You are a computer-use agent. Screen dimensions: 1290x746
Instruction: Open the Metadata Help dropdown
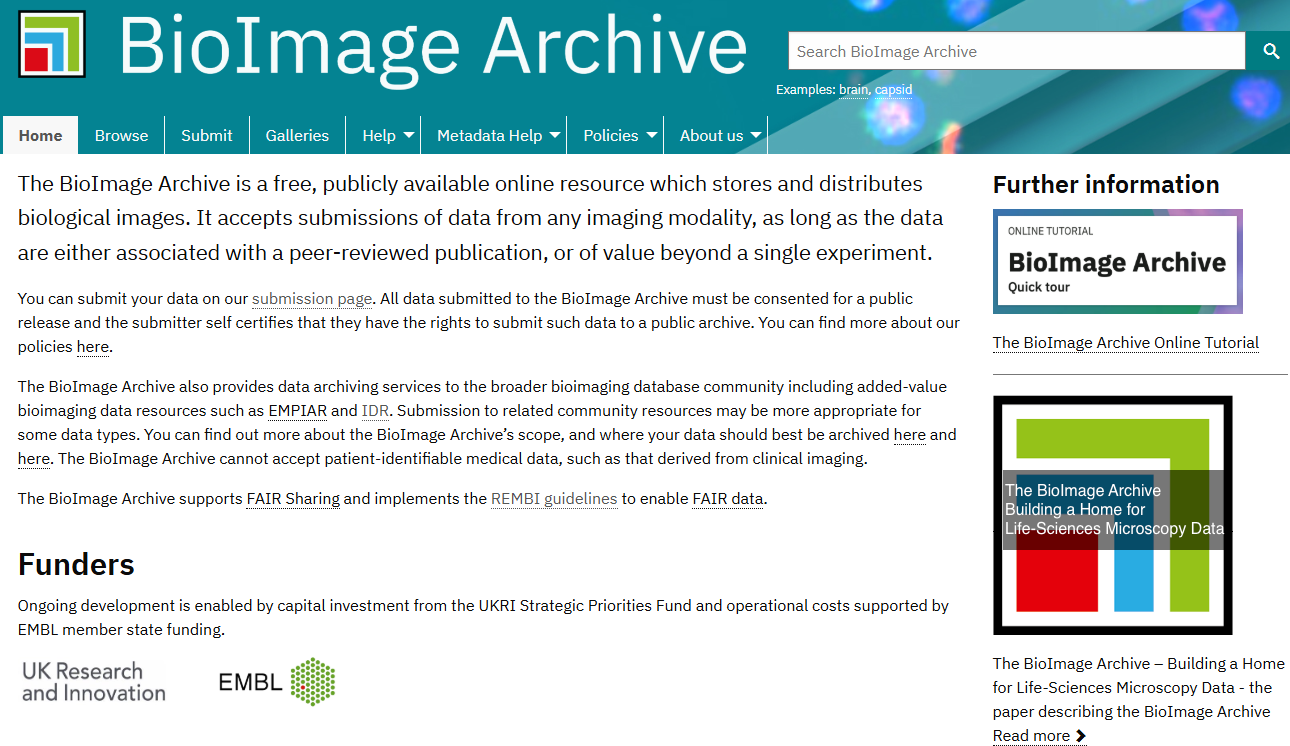pos(493,135)
